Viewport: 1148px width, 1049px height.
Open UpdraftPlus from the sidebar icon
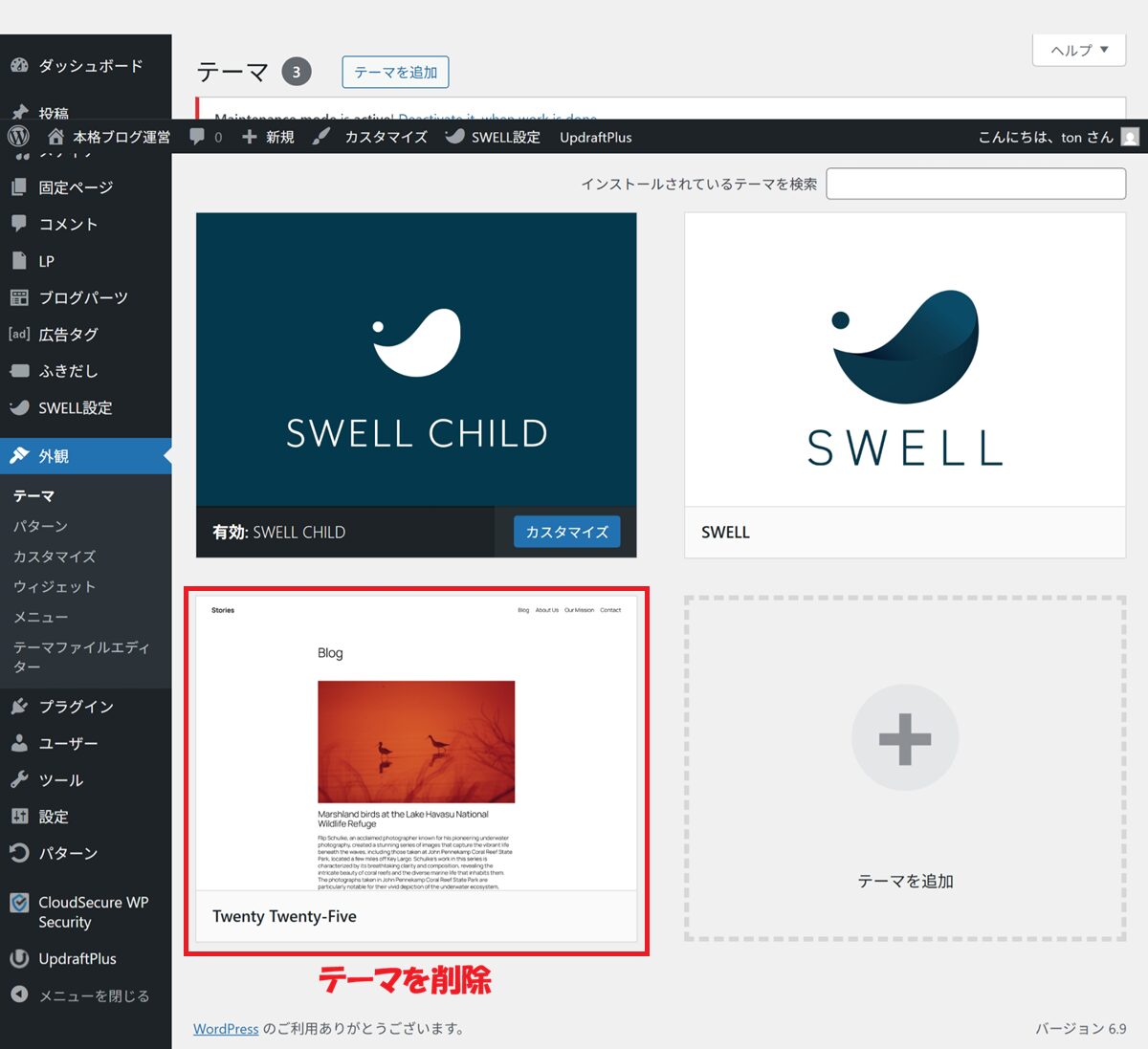(x=19, y=958)
